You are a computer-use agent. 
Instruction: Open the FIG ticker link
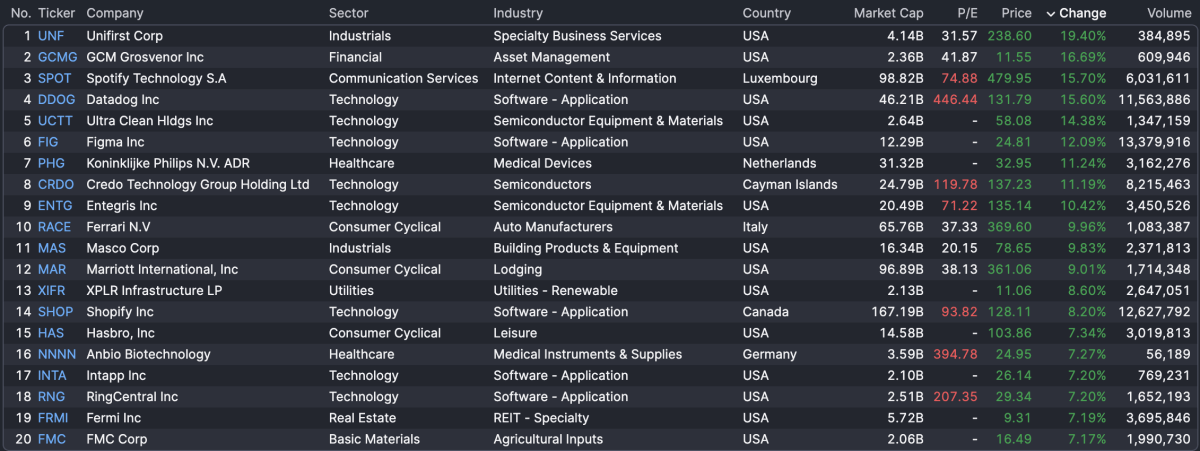(x=48, y=142)
